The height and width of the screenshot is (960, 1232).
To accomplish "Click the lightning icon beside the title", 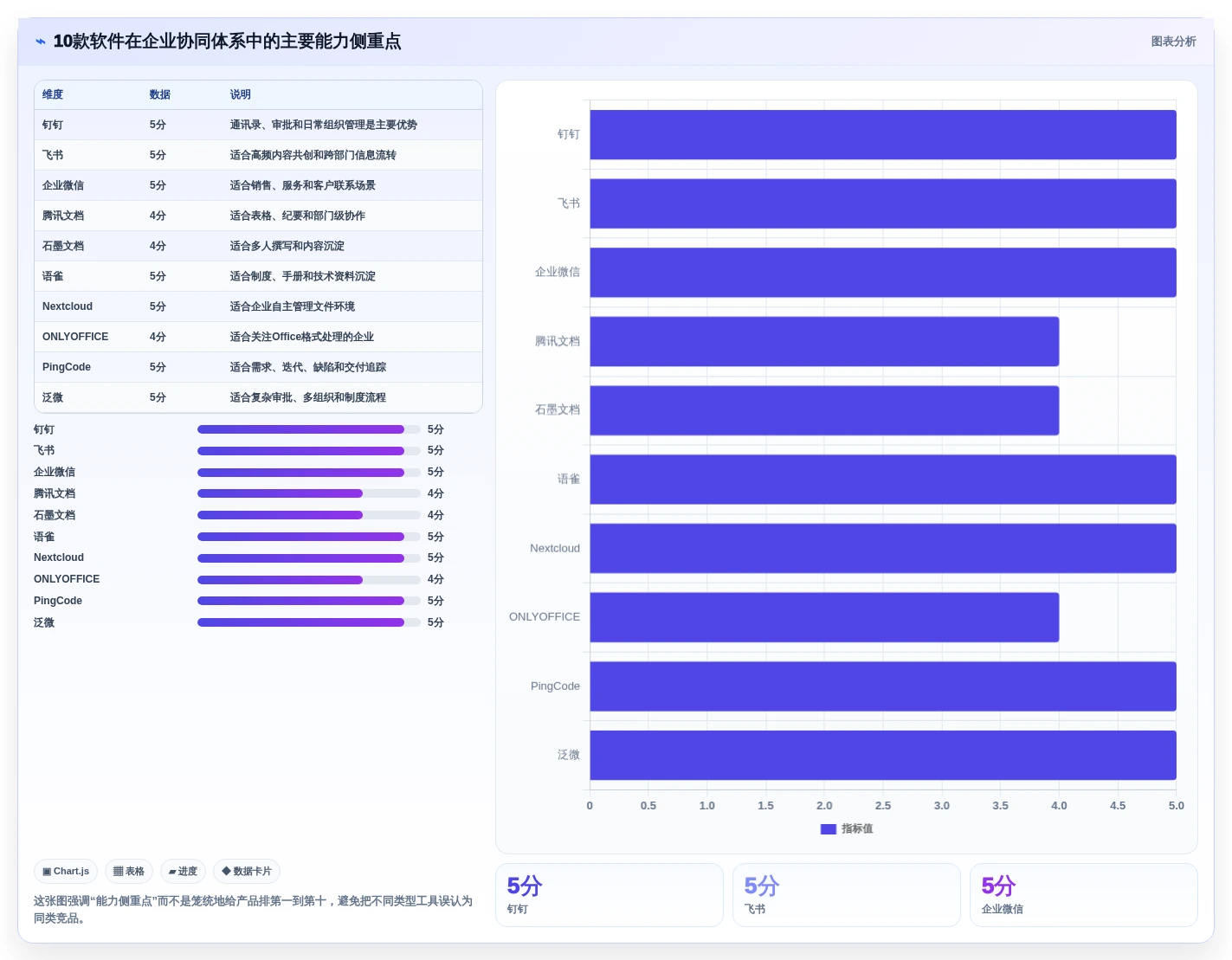I will tap(41, 42).
